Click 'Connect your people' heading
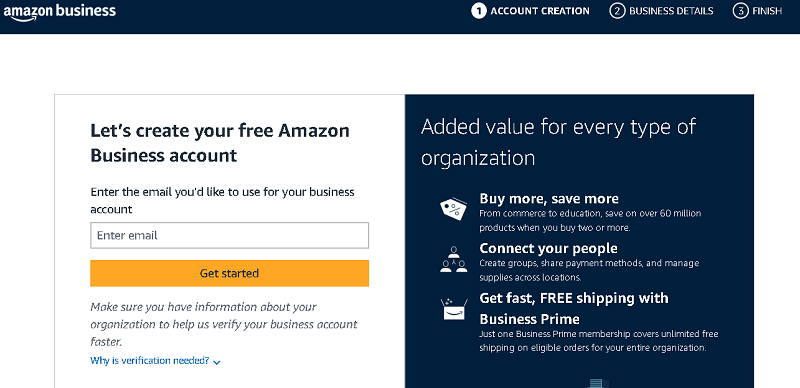 [548, 249]
